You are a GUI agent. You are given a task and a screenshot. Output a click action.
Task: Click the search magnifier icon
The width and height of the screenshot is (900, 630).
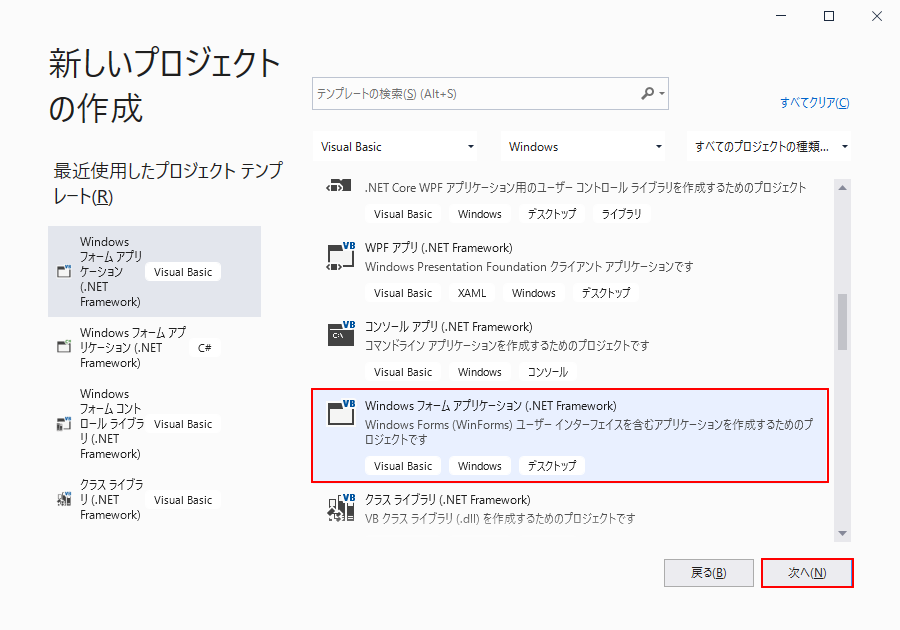[x=647, y=93]
